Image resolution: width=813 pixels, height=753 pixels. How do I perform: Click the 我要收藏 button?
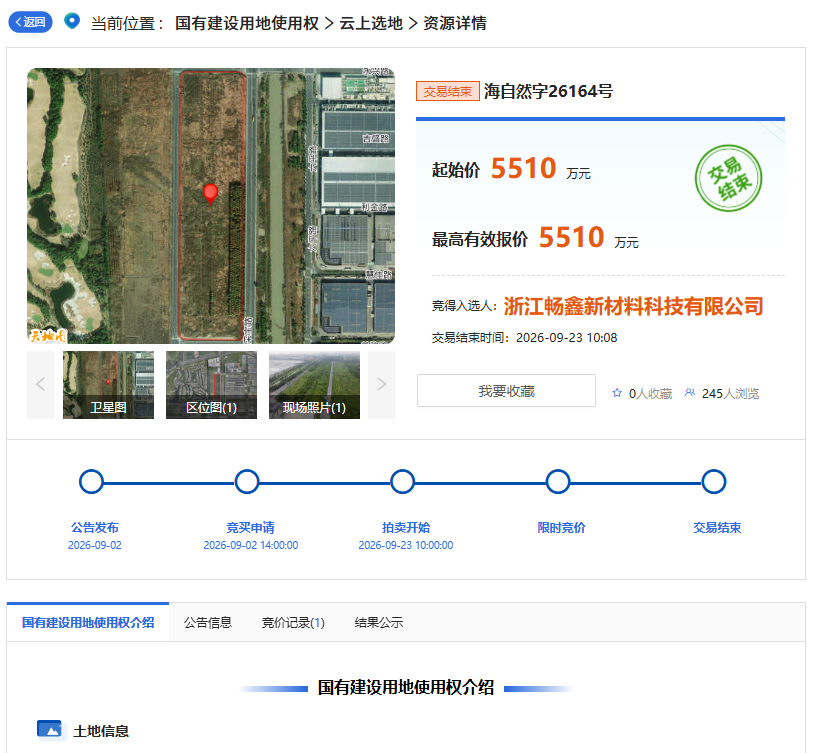click(506, 391)
